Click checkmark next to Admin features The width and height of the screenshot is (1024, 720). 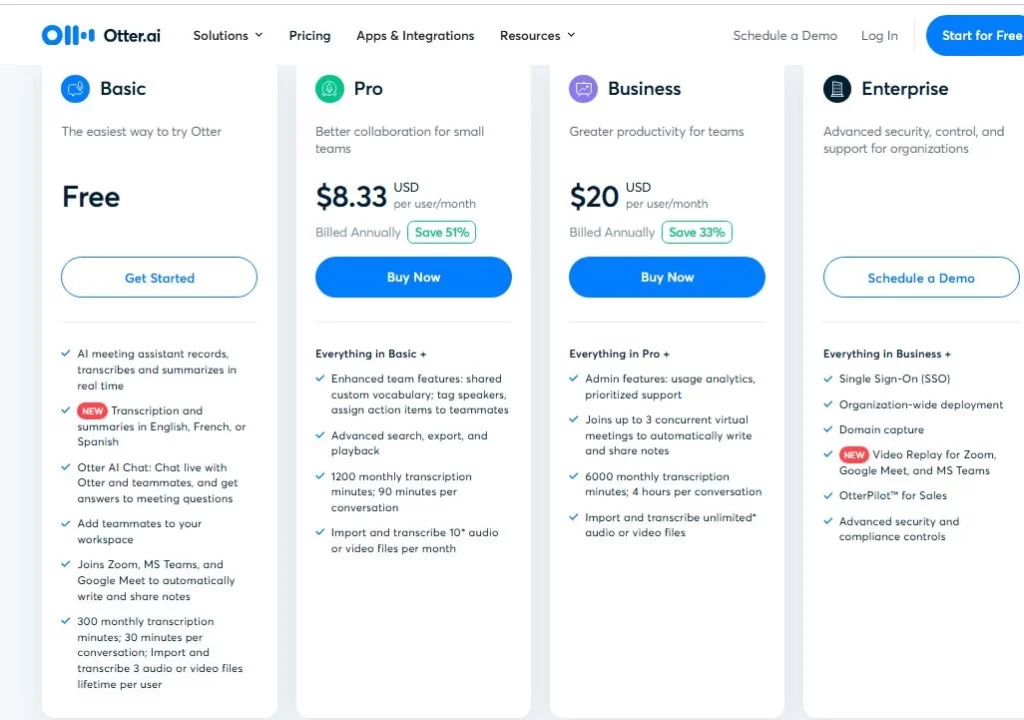coord(574,379)
